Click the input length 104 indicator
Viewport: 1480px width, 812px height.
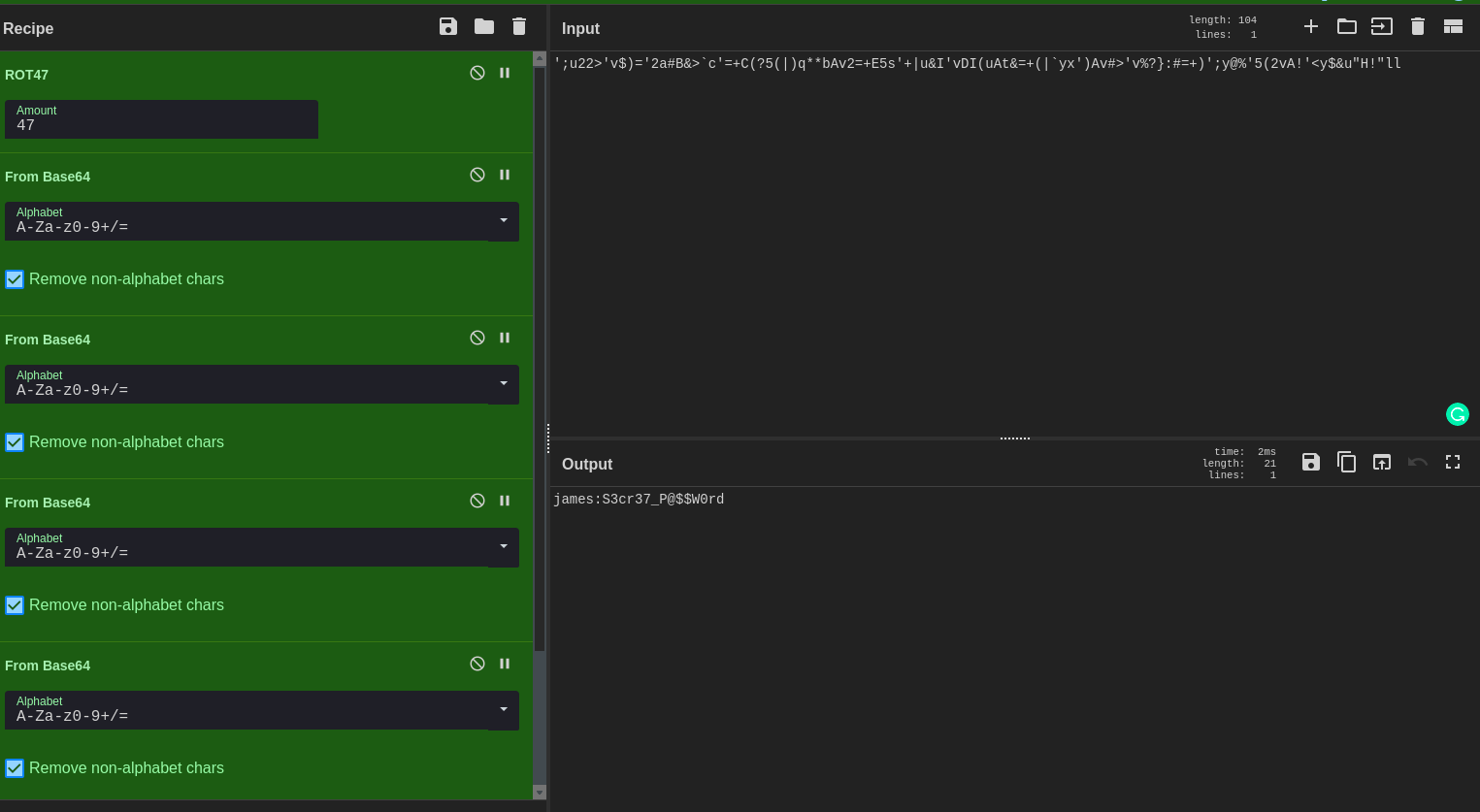pyautogui.click(x=1223, y=20)
